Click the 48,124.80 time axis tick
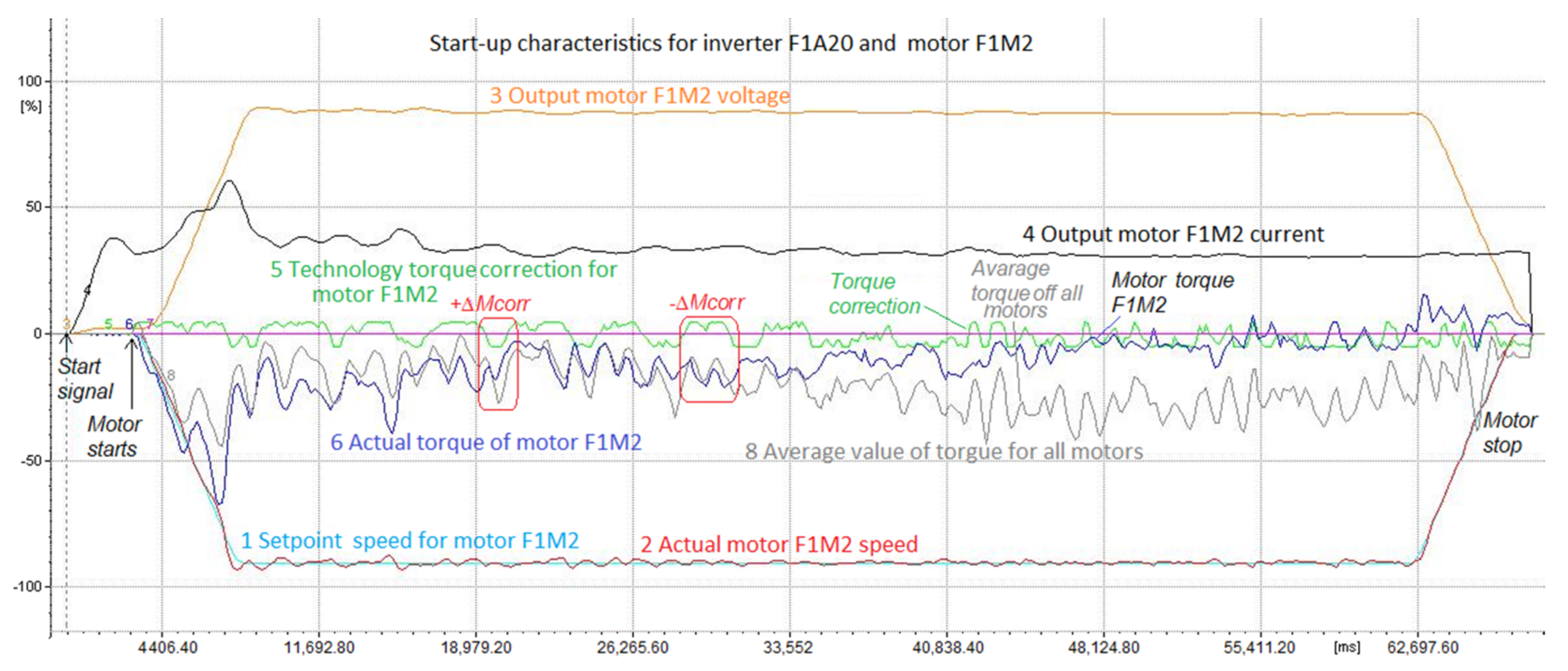Image resolution: width=1568 pixels, height=671 pixels. click(1103, 647)
